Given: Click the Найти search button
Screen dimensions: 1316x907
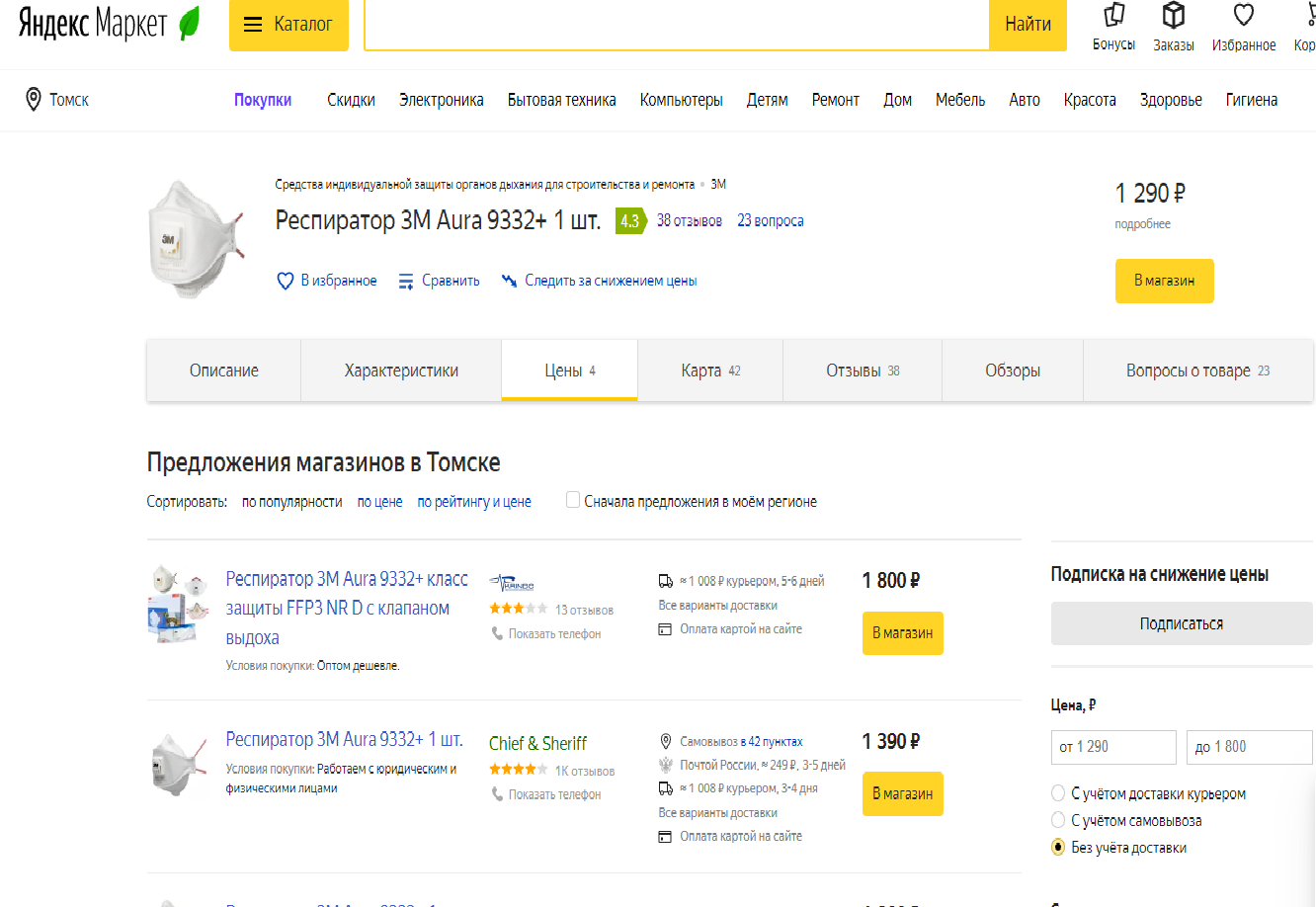Looking at the screenshot, I should point(1028,25).
